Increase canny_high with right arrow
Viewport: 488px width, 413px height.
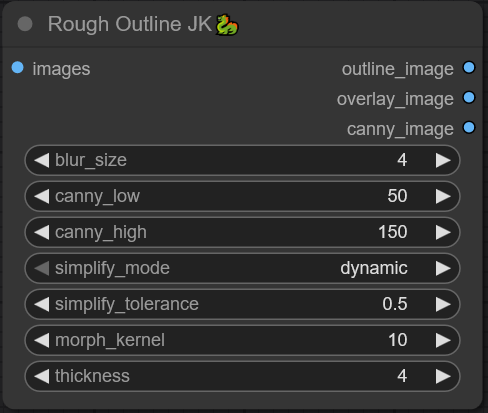443,232
